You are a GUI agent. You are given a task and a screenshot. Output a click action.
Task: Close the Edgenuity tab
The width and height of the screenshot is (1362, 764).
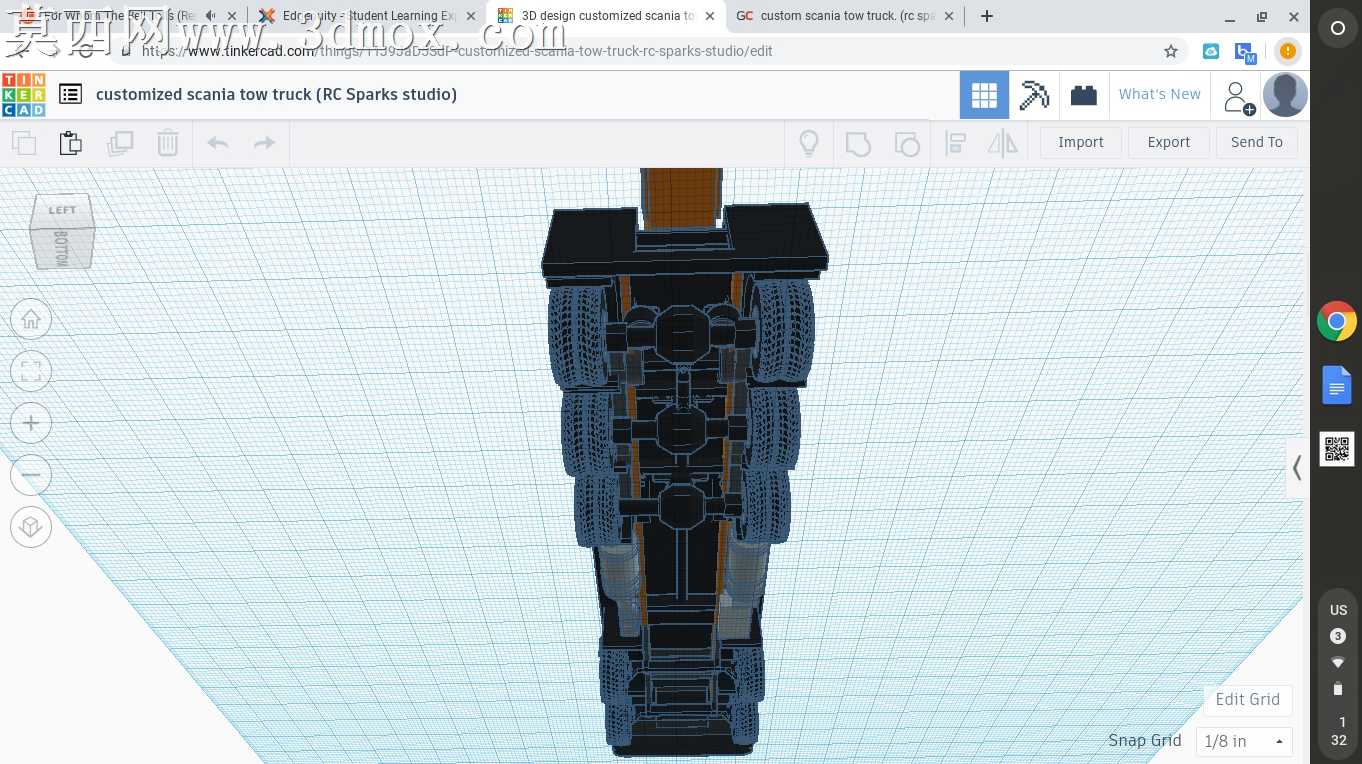pos(471,16)
